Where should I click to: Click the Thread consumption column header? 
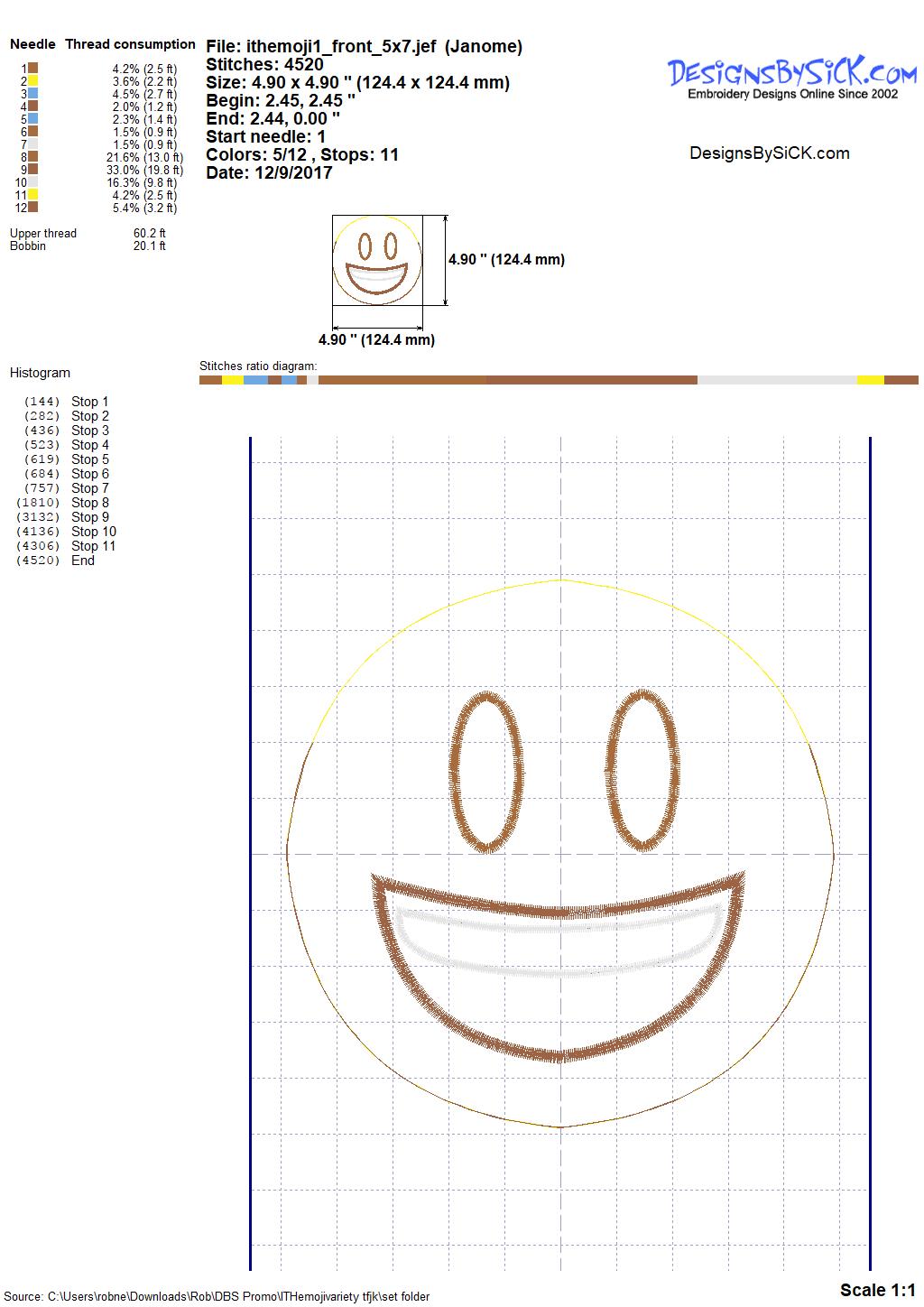click(130, 44)
